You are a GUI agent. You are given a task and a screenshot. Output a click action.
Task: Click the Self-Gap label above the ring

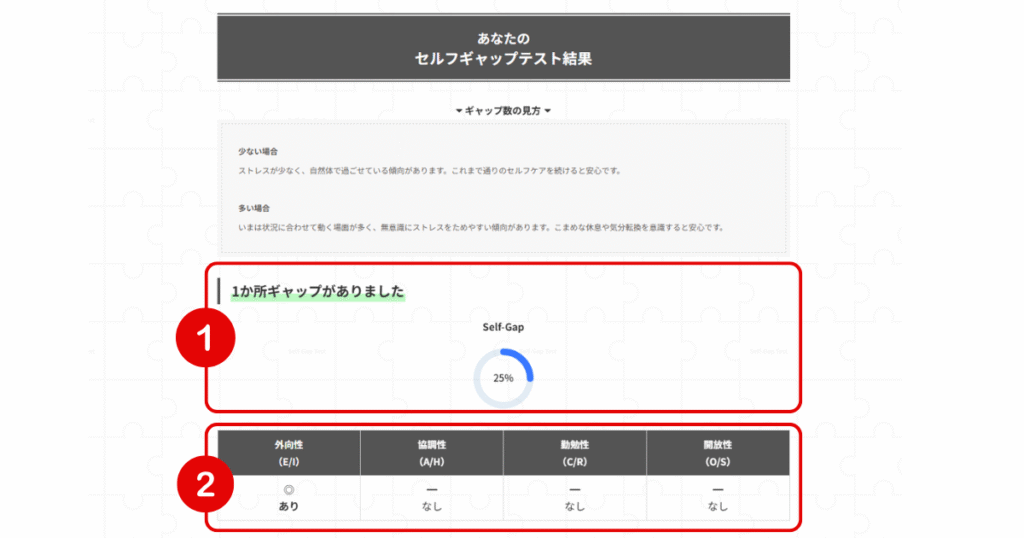click(504, 327)
